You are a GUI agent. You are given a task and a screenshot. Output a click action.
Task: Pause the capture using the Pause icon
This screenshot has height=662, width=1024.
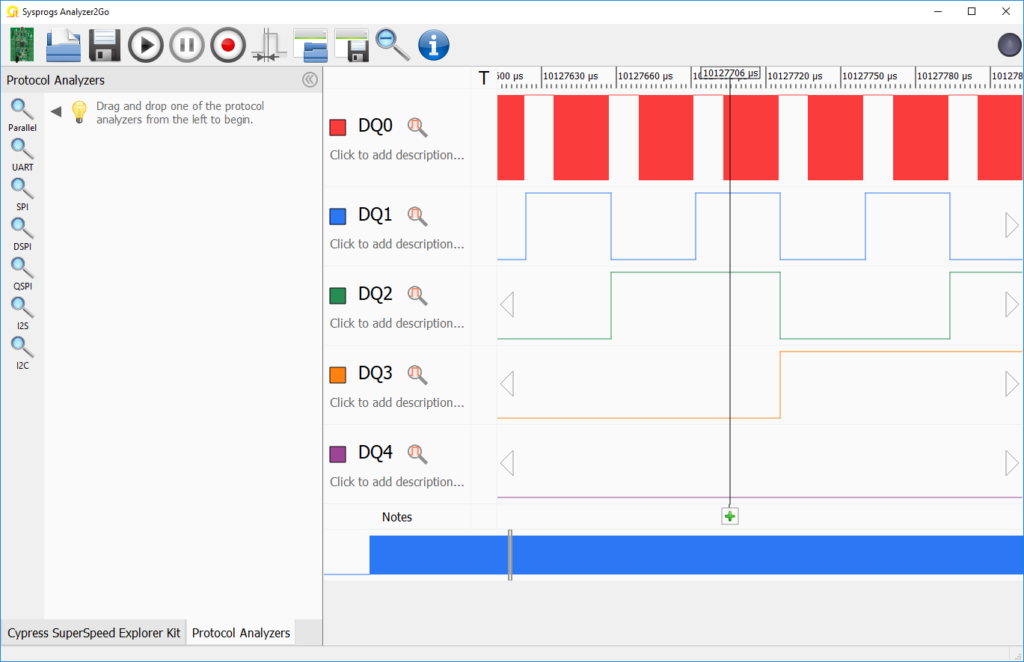coord(185,44)
